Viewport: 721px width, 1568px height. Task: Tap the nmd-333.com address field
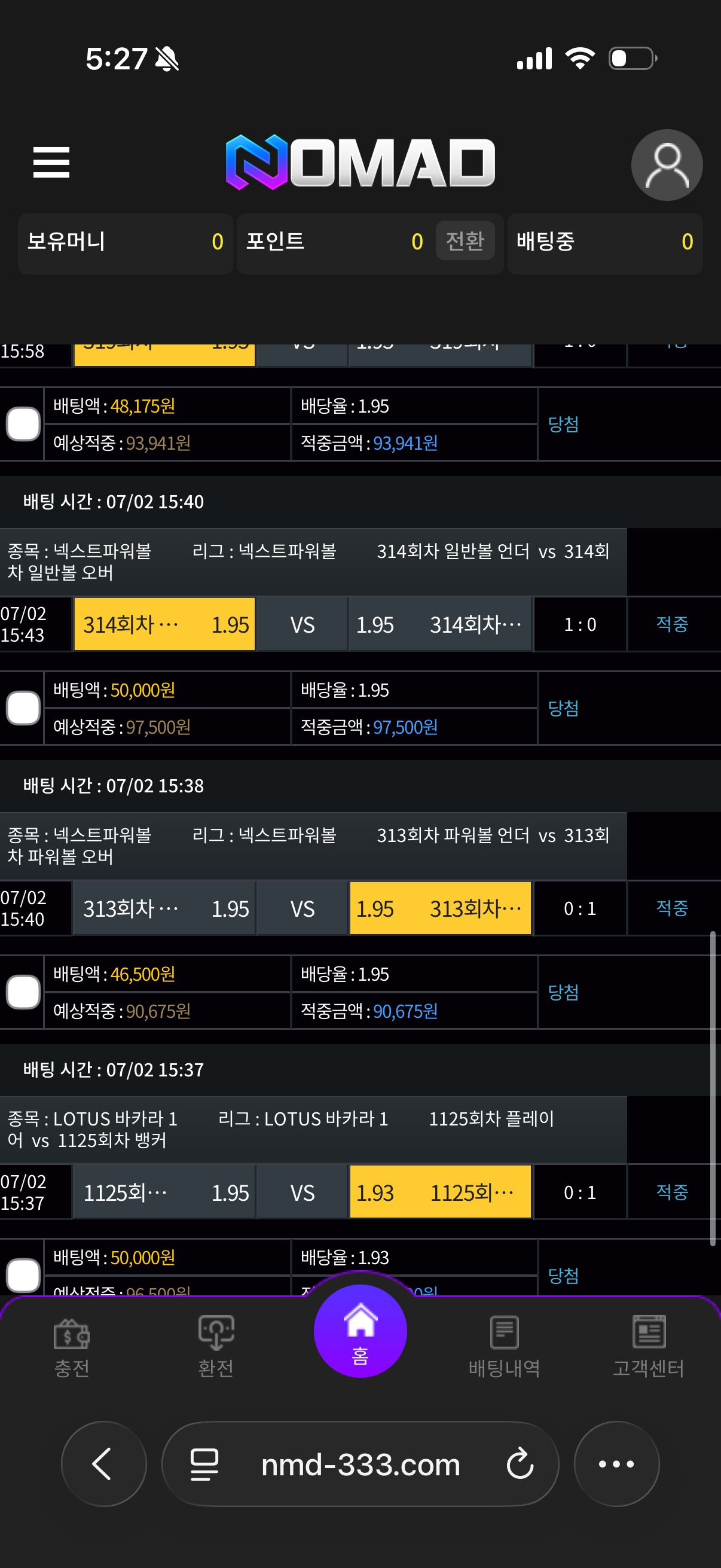tap(360, 1464)
